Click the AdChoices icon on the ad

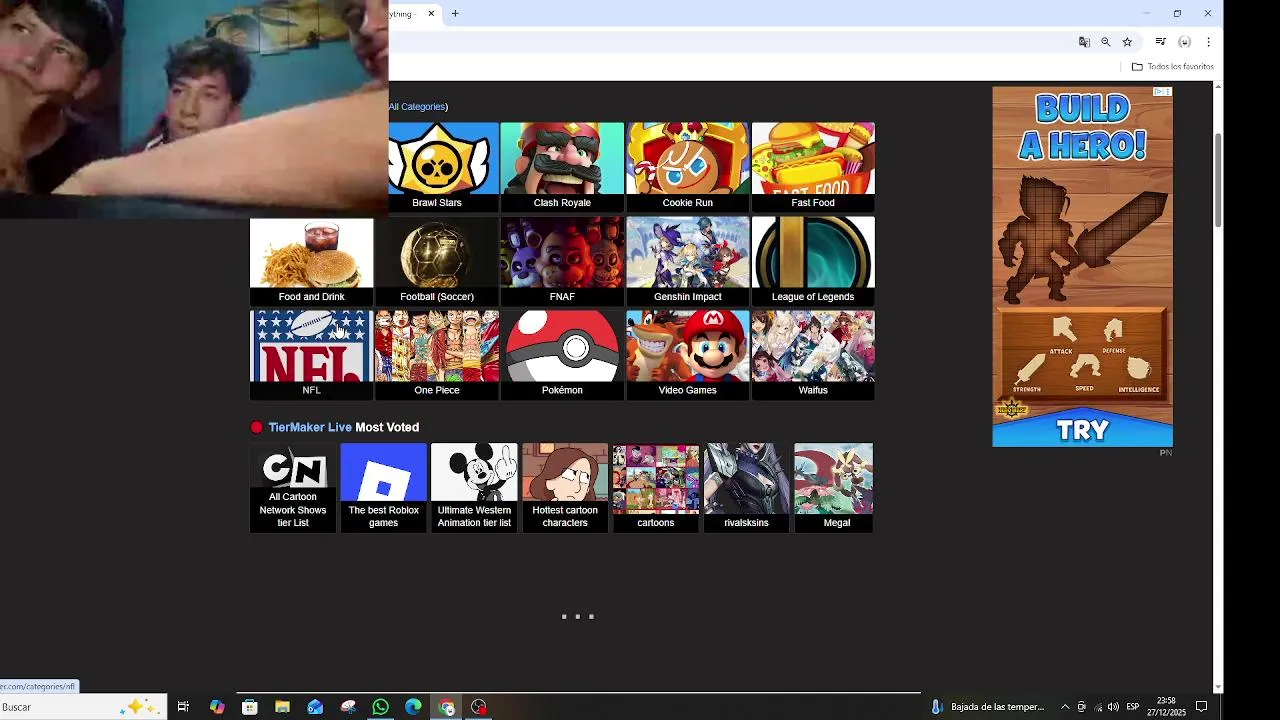tap(1160, 92)
